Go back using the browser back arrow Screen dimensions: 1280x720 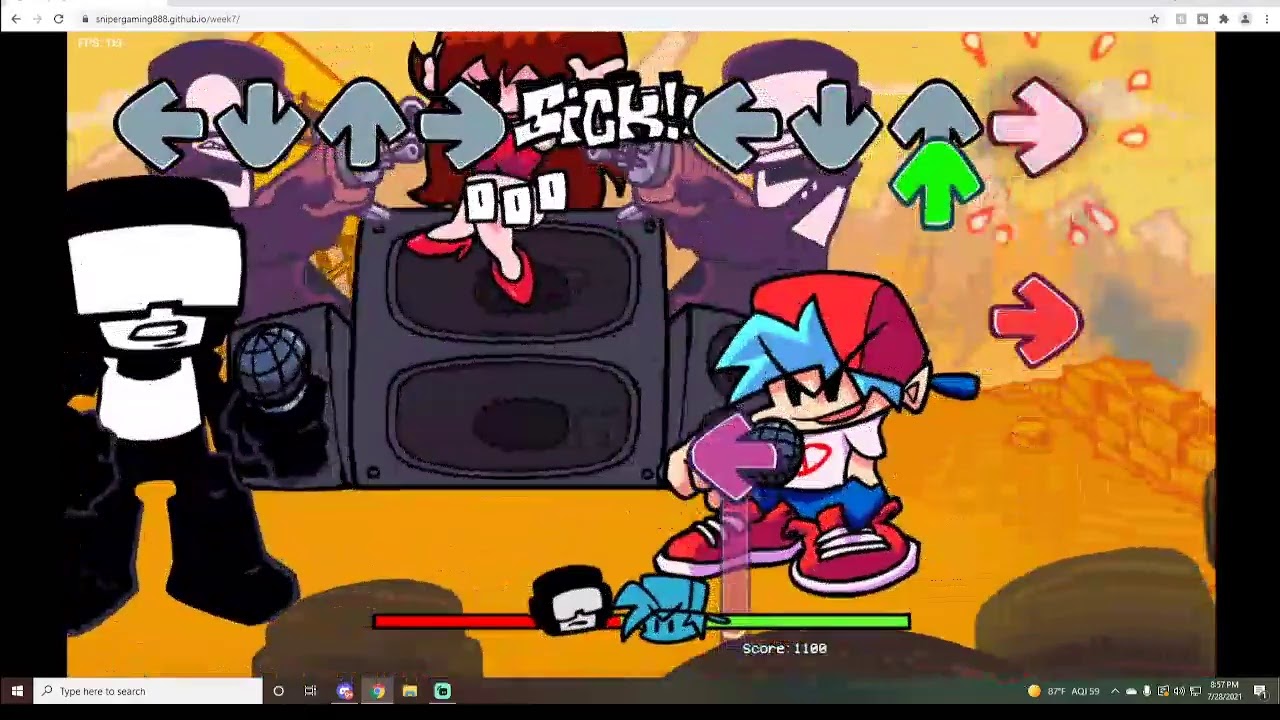15,19
